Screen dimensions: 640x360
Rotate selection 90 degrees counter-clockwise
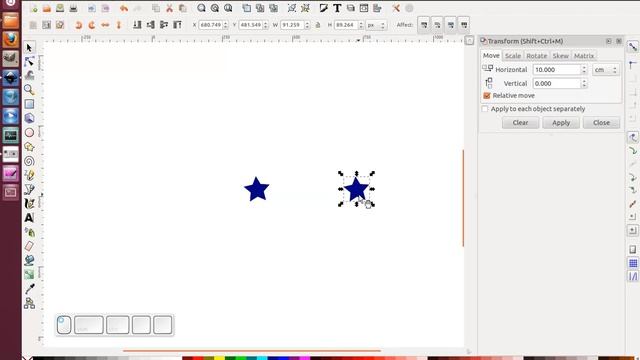click(78, 25)
